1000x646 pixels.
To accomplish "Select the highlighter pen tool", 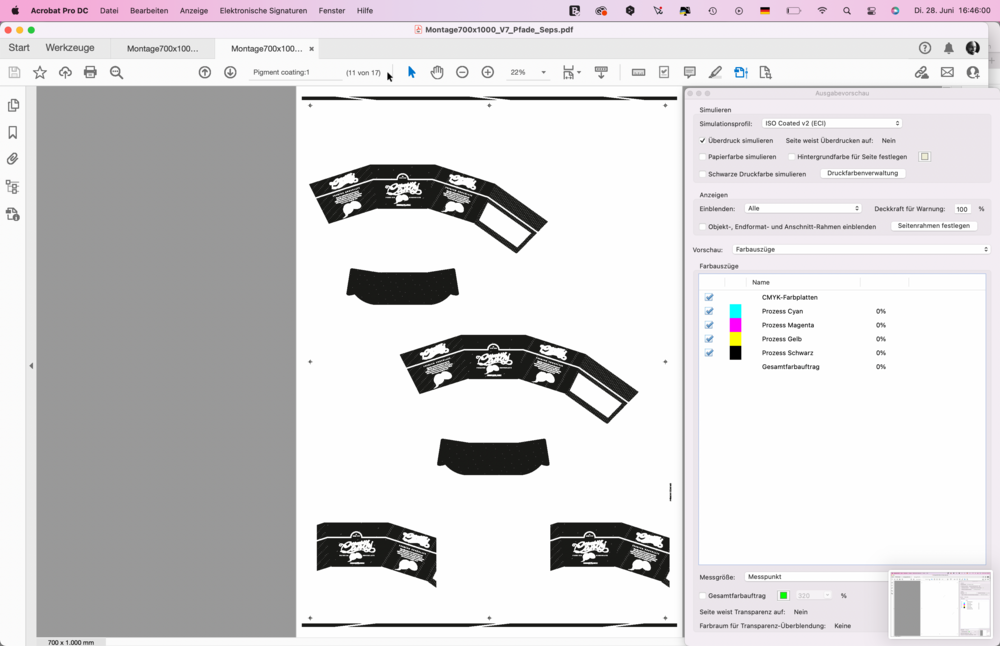I will pos(715,73).
